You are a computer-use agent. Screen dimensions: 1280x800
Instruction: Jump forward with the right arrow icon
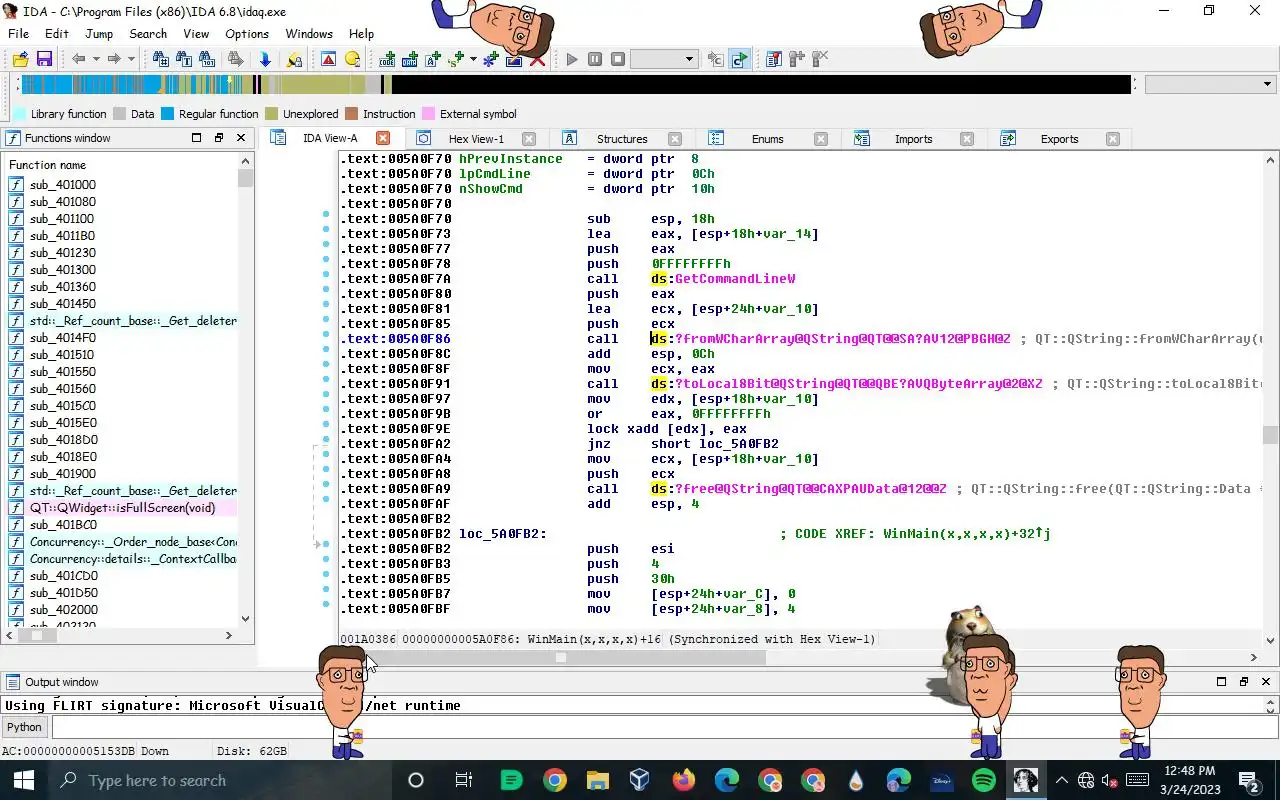coord(114,59)
